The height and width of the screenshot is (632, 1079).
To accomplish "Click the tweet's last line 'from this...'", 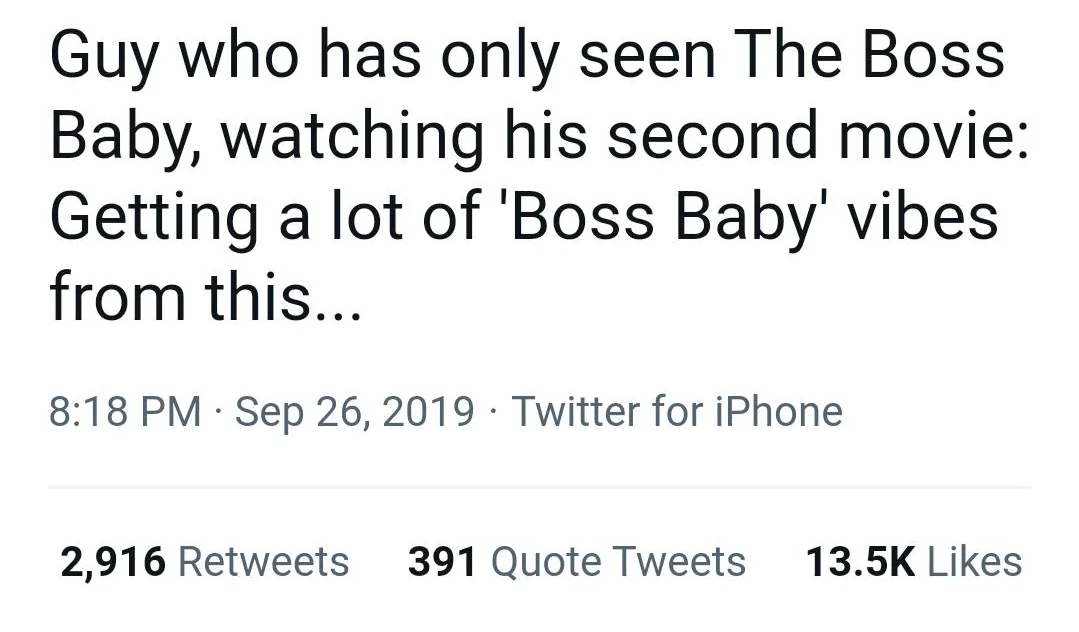I will pos(205,297).
